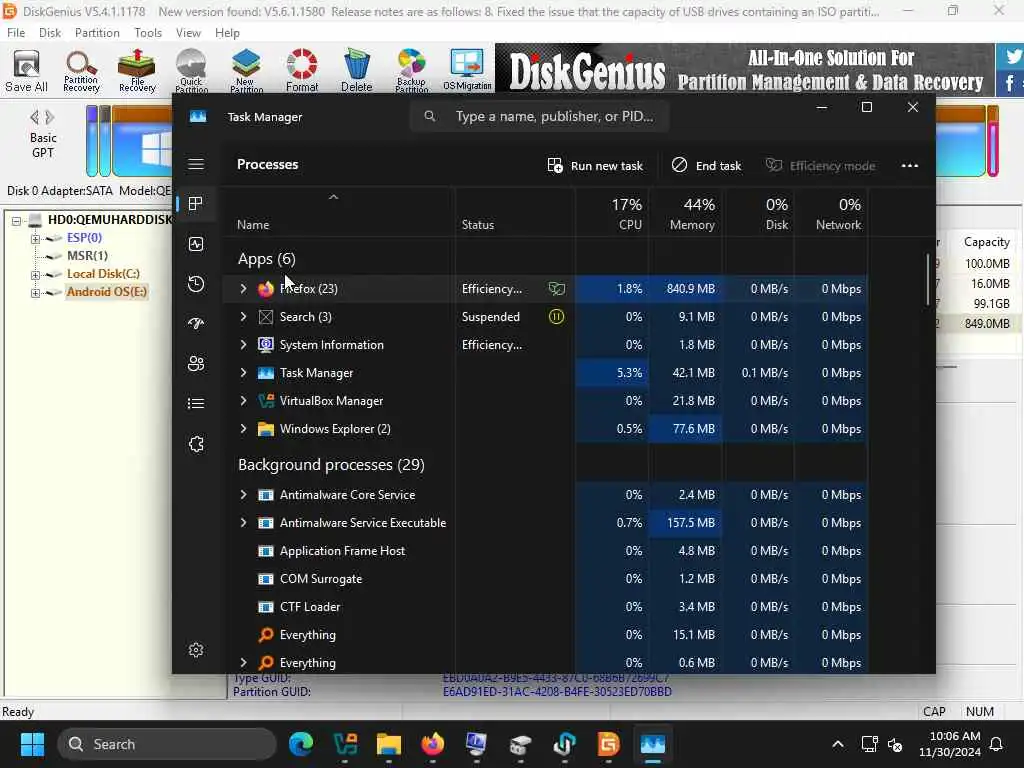Click the next disk arrow in DiskGenius
This screenshot has height=768, width=1024.
coord(50,118)
